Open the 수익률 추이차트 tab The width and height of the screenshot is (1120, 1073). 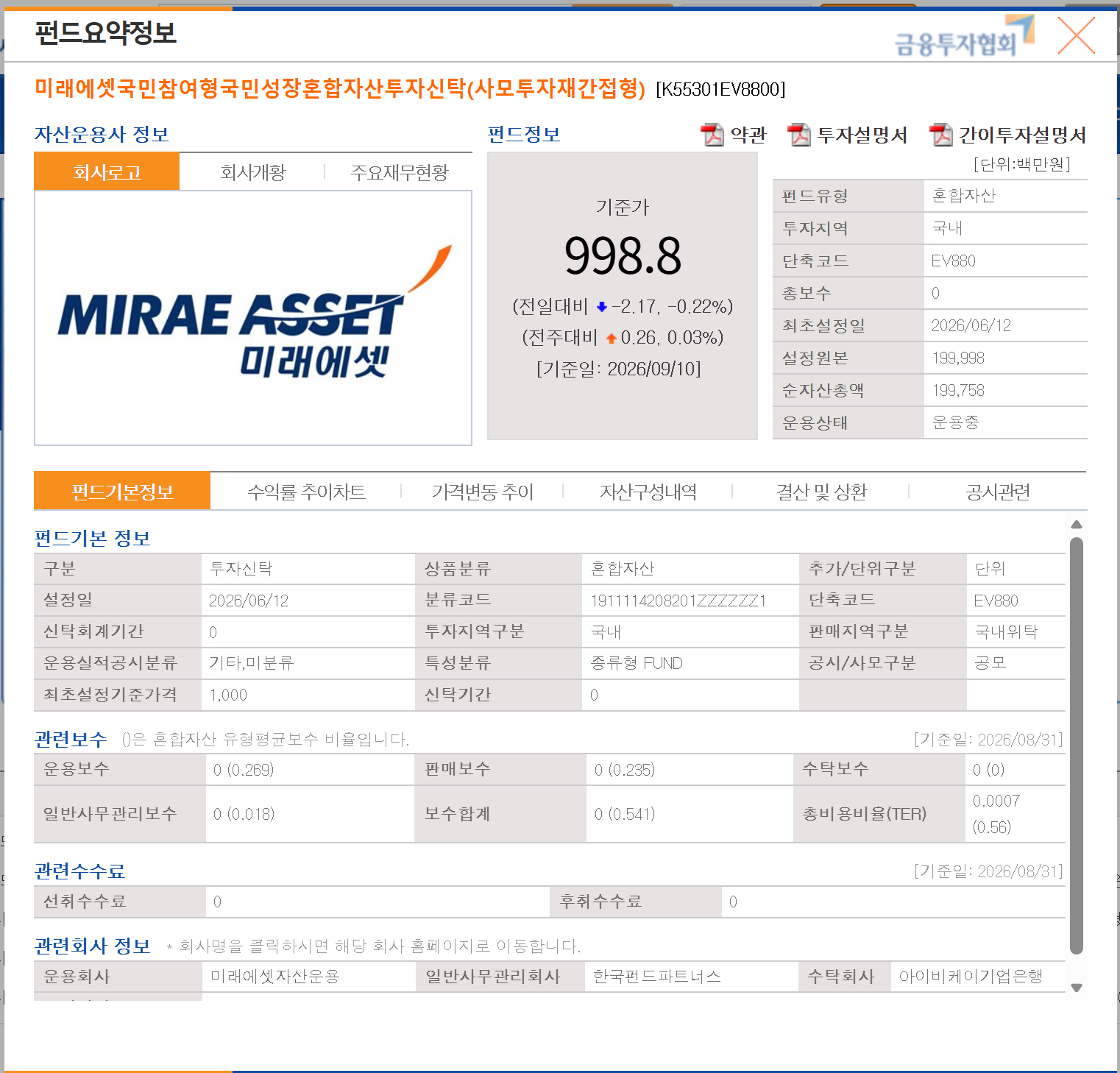(306, 492)
